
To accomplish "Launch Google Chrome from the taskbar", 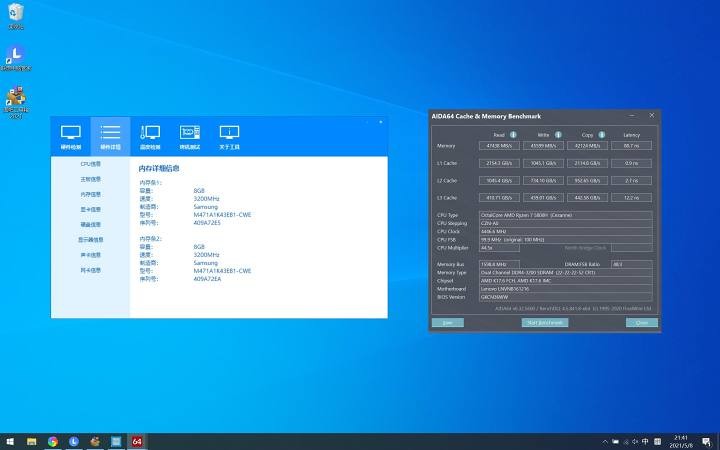I will point(53,442).
